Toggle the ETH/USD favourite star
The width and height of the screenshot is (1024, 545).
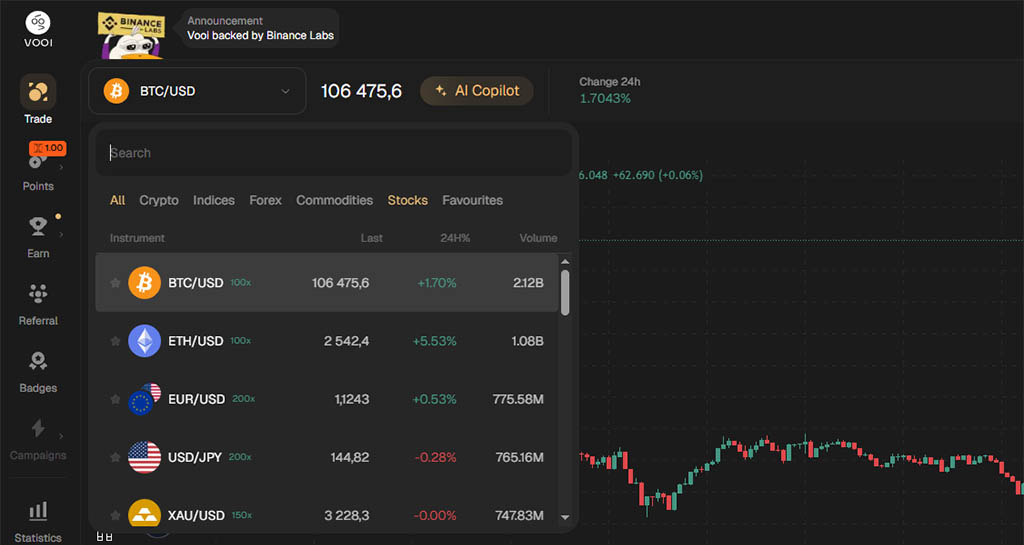pos(115,341)
